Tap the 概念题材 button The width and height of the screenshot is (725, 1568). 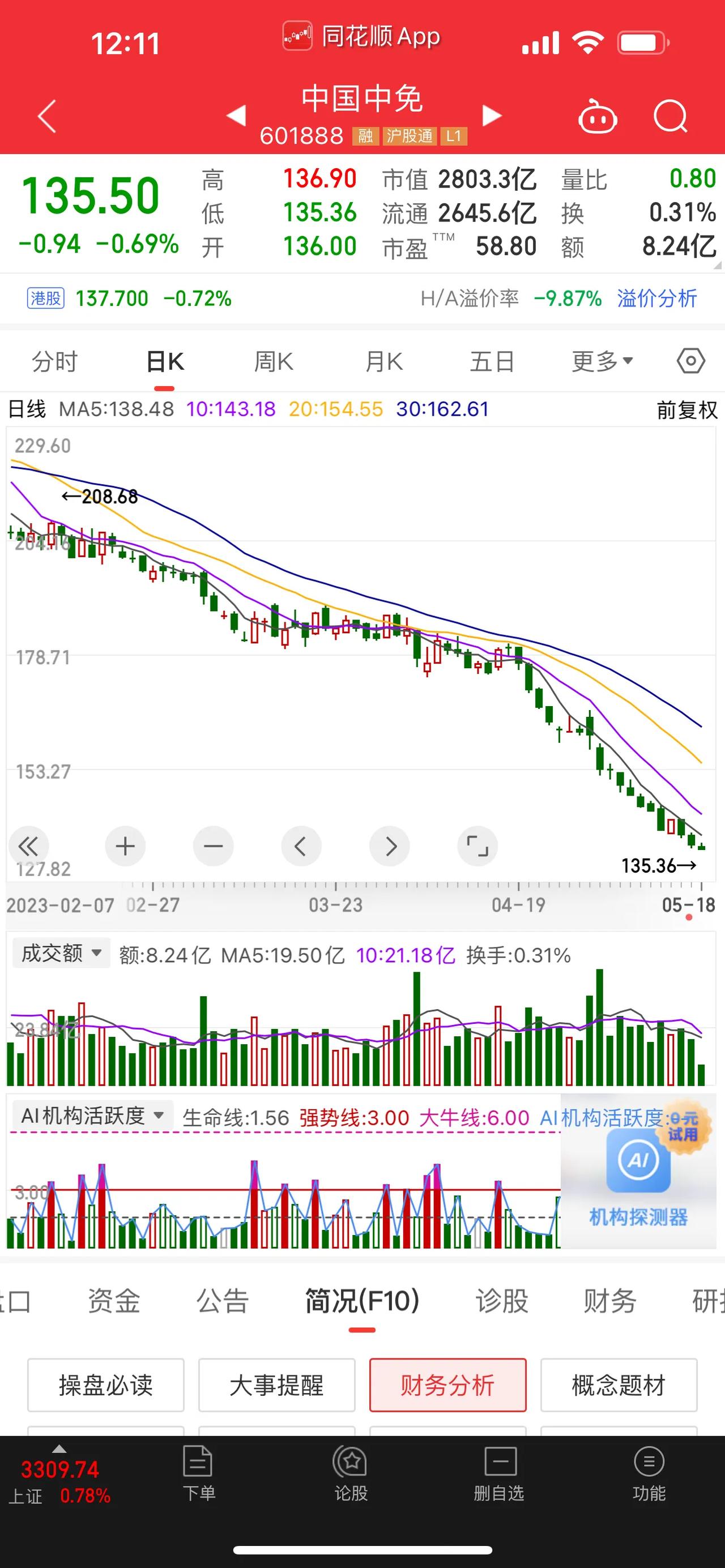619,1386
